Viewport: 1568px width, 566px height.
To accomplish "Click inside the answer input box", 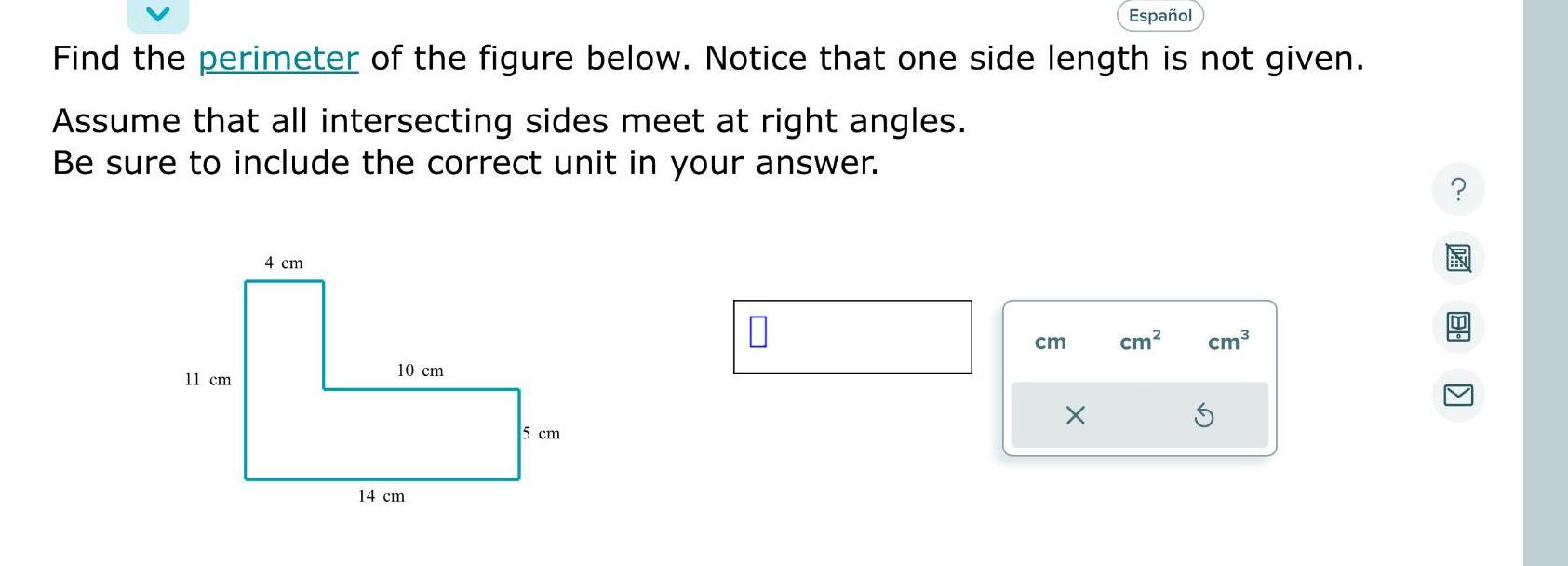I will (851, 337).
